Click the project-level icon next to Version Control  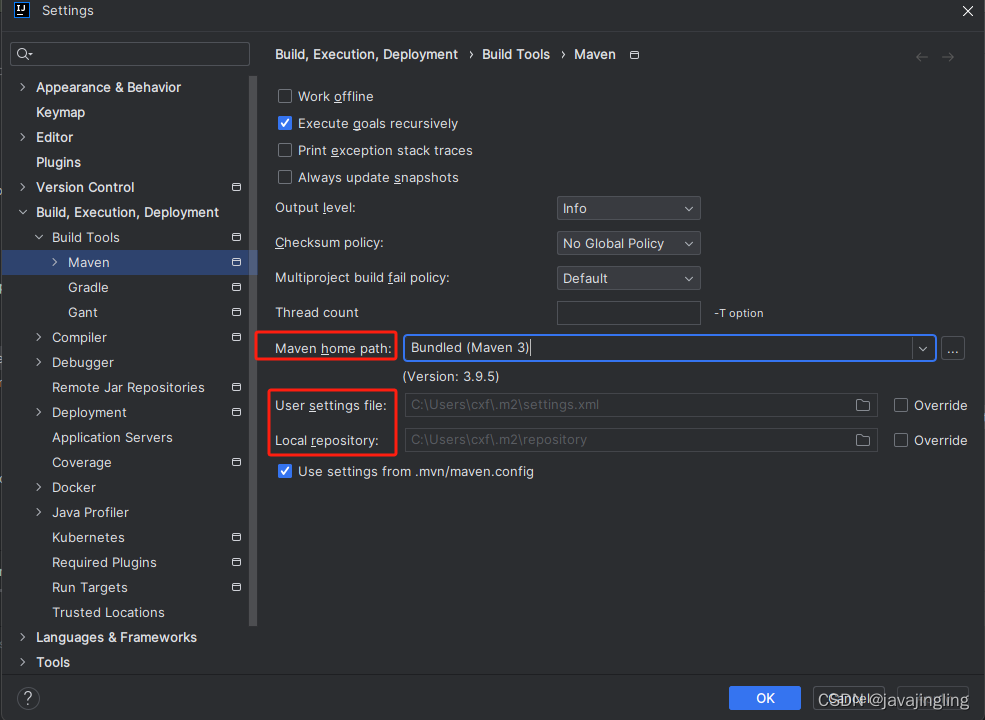point(236,187)
